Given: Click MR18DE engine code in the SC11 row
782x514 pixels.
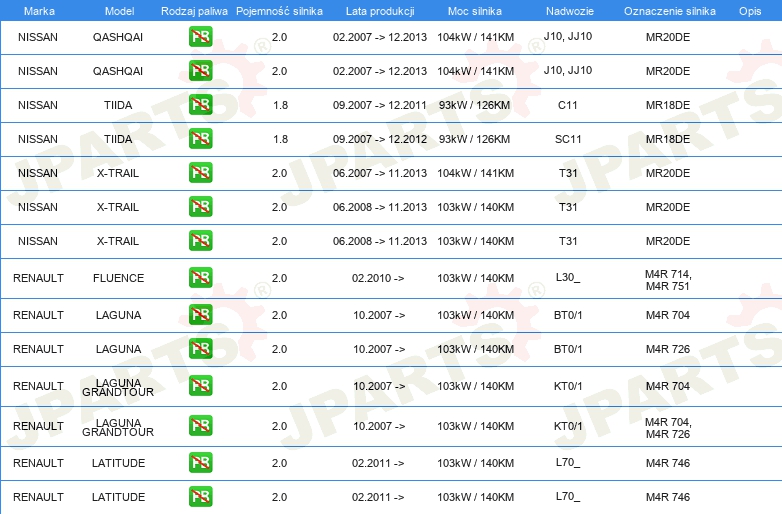Looking at the screenshot, I should pyautogui.click(x=668, y=139).
